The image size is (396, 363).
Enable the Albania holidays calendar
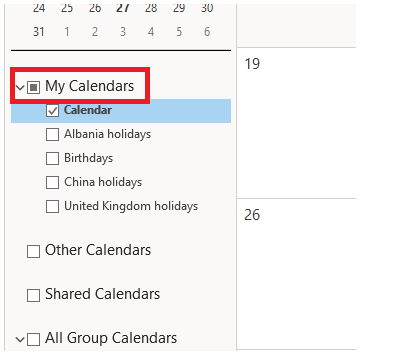[x=52, y=135]
